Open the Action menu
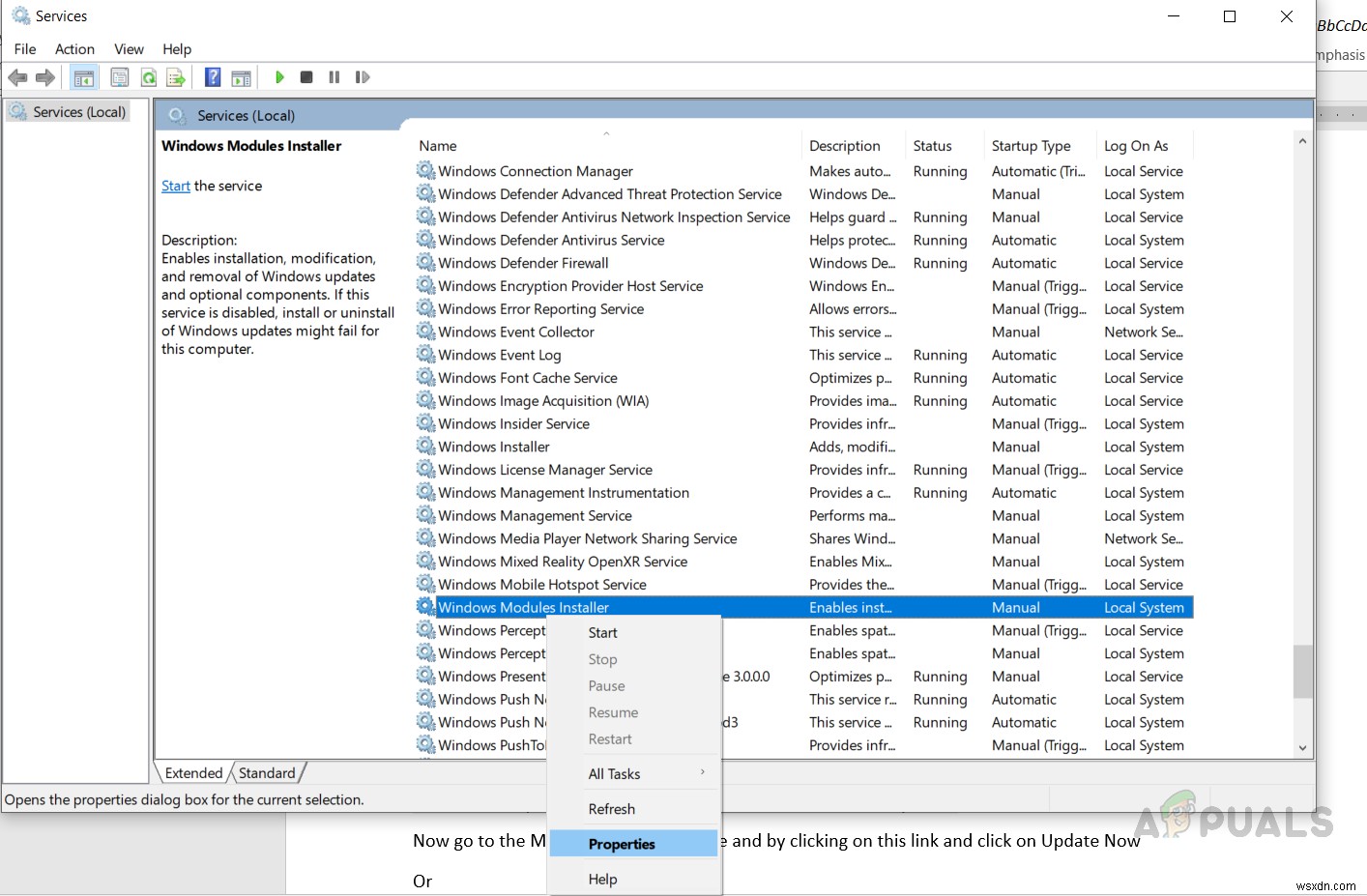Viewport: 1367px width, 896px height. (74, 49)
